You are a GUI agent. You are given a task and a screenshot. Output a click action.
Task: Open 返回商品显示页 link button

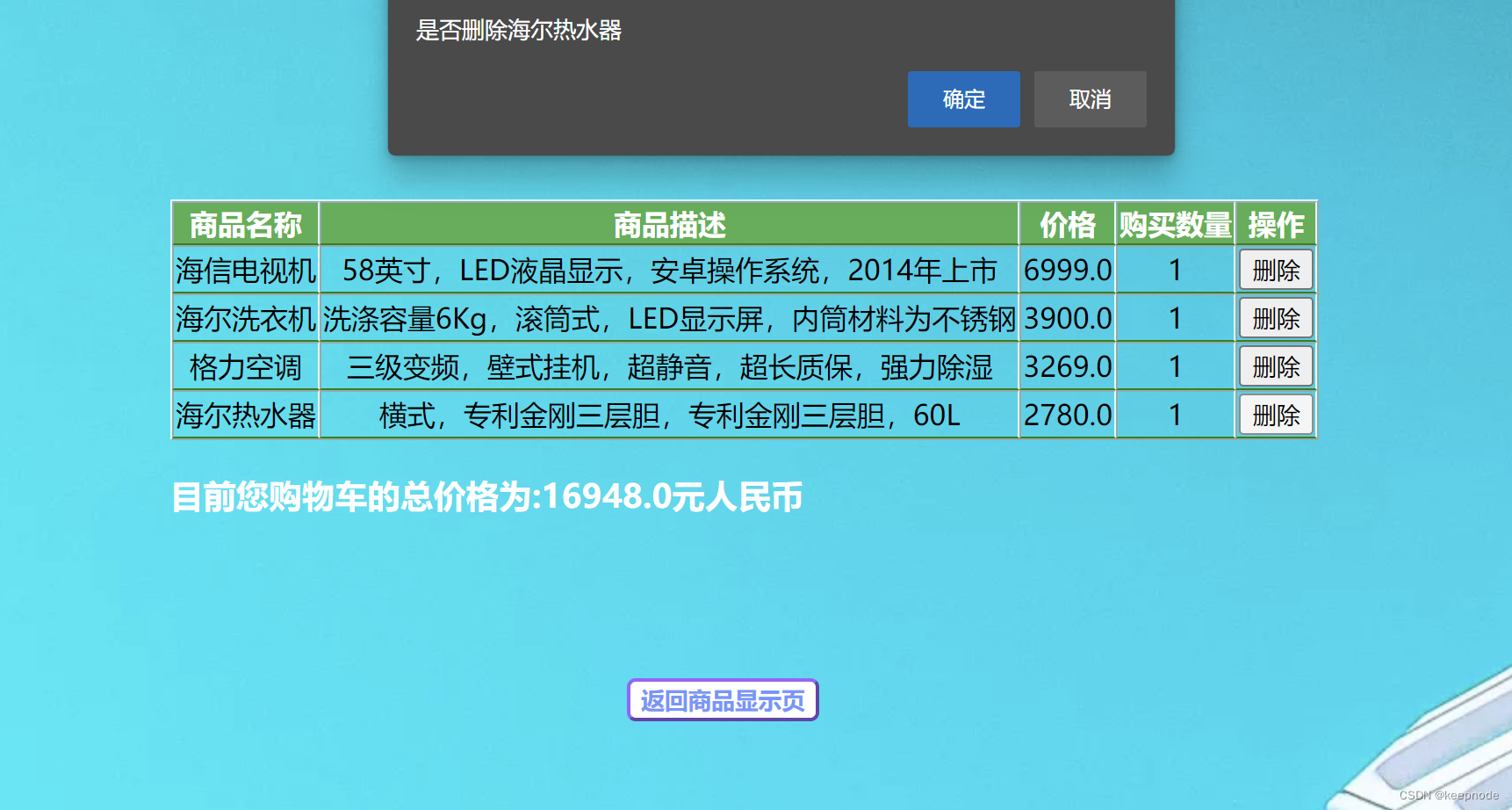[x=723, y=700]
